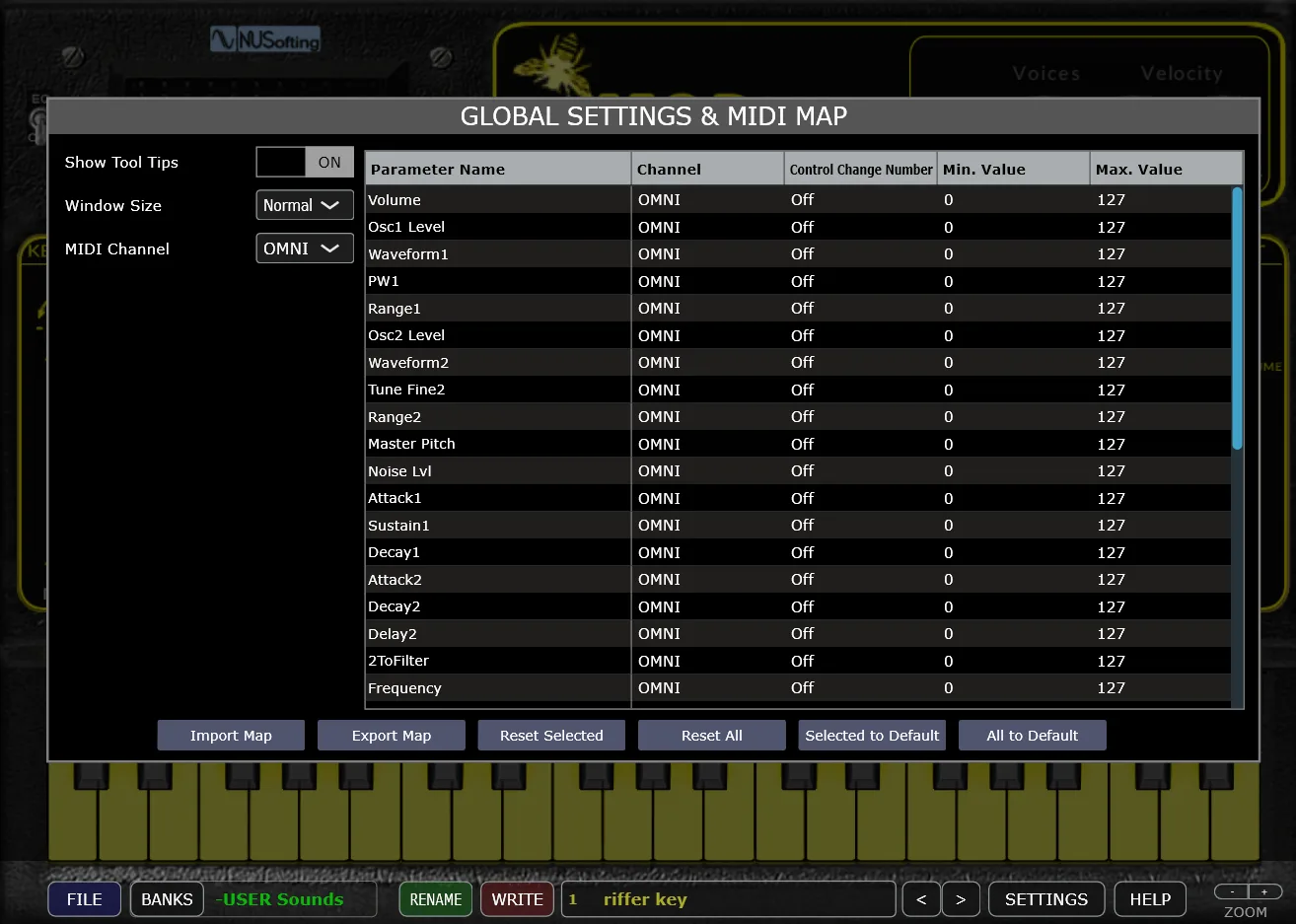Screen dimensions: 1296x924
Task: Open the MIDI Channel OMNI dropdown
Action: click(x=305, y=249)
